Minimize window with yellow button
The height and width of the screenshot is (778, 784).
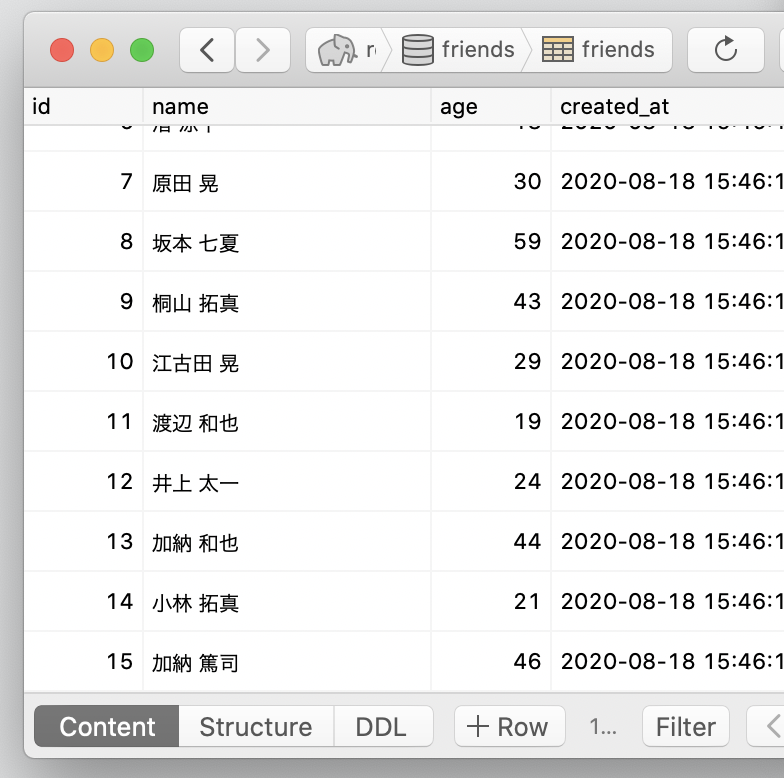102,50
